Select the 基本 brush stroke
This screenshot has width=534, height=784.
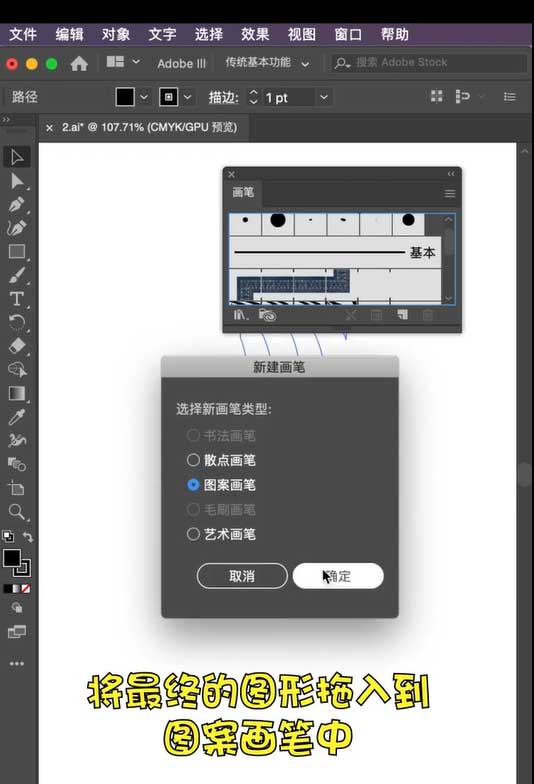pyautogui.click(x=335, y=252)
